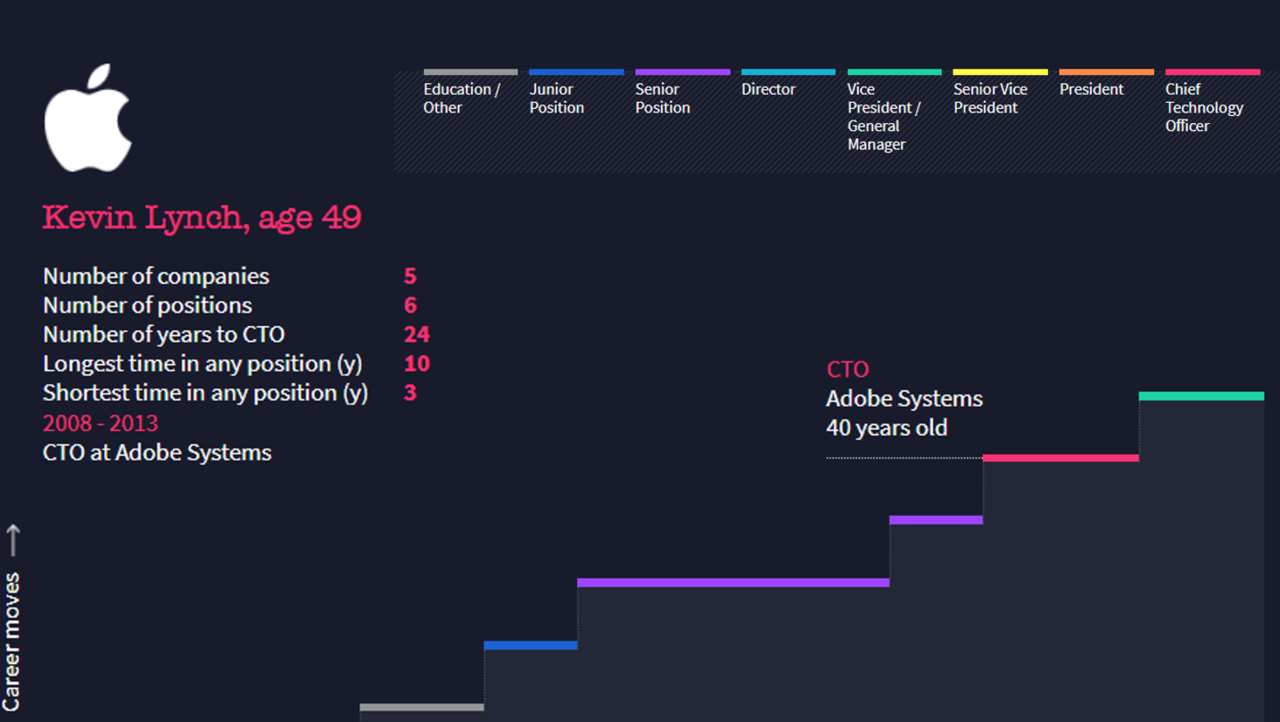Viewport: 1280px width, 722px height.
Task: Select the short upper purple step bar
Action: (936, 520)
